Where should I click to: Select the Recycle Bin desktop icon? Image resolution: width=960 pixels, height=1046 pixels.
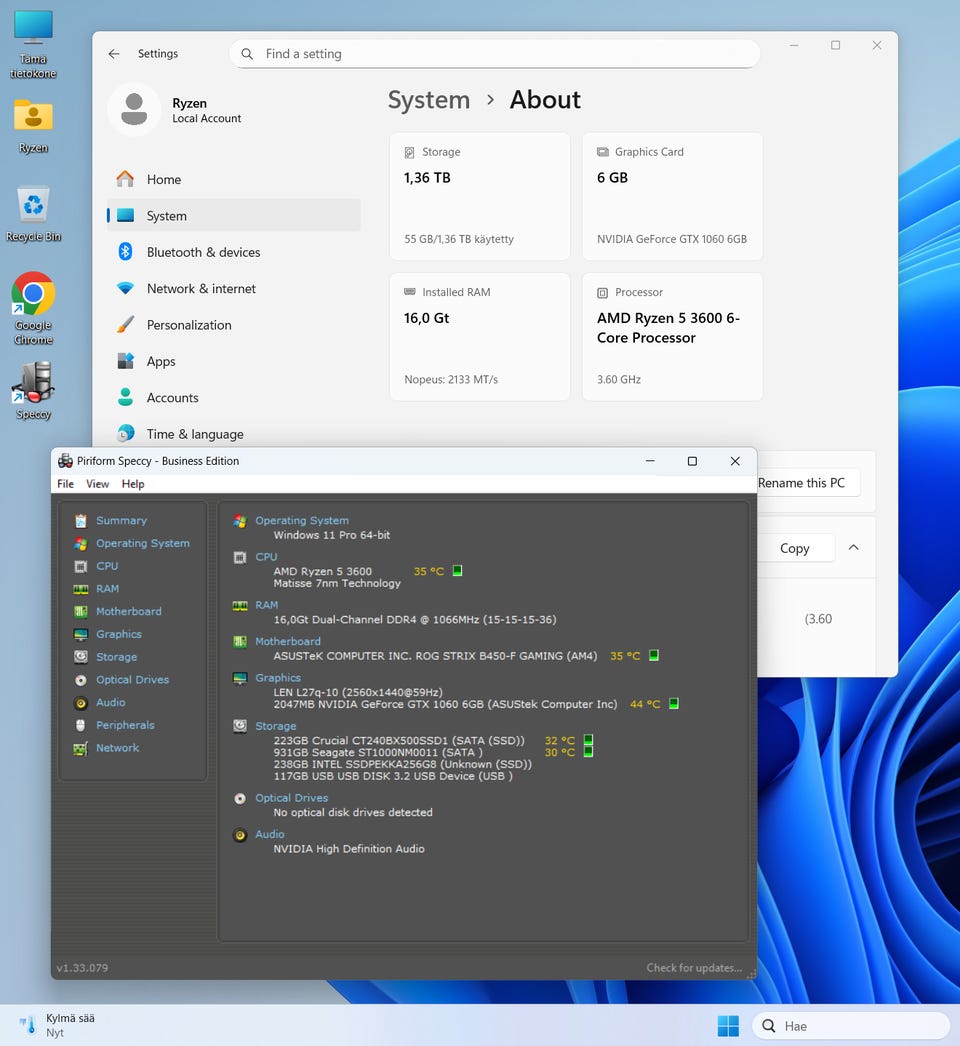pos(33,207)
